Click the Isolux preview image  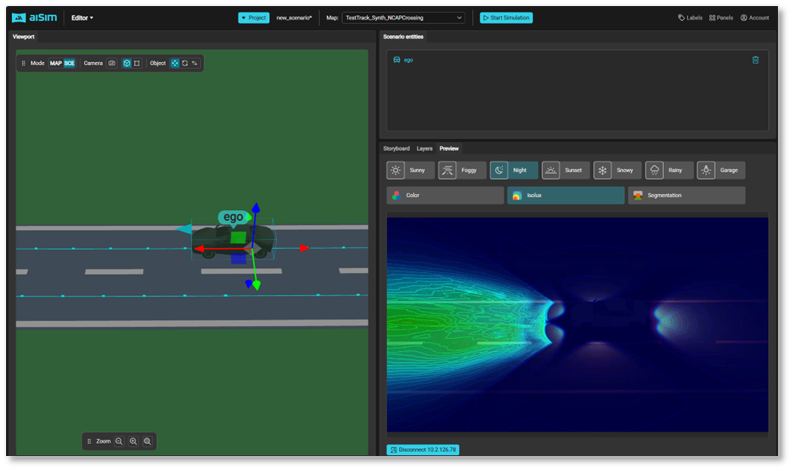tap(577, 324)
